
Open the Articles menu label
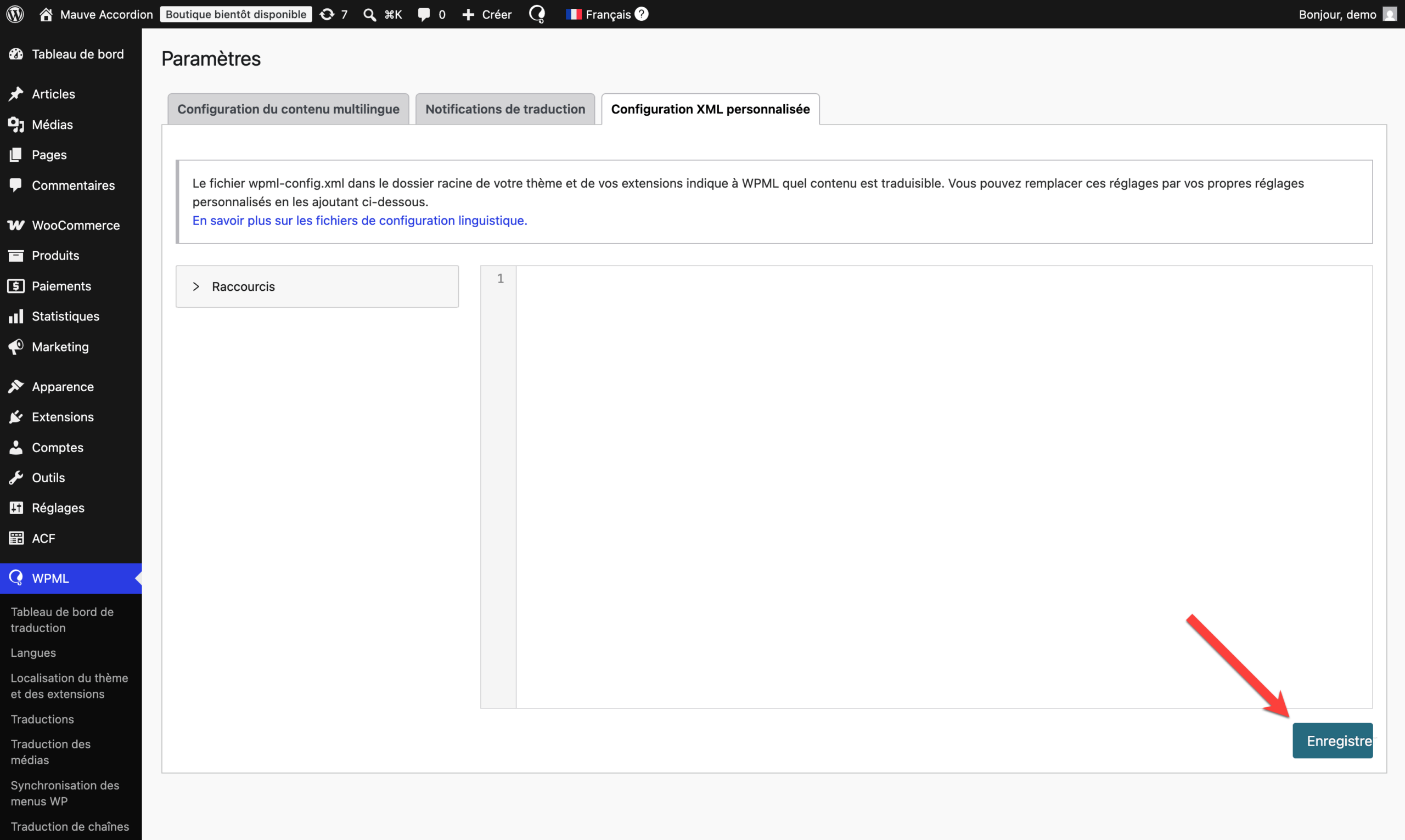53,94
